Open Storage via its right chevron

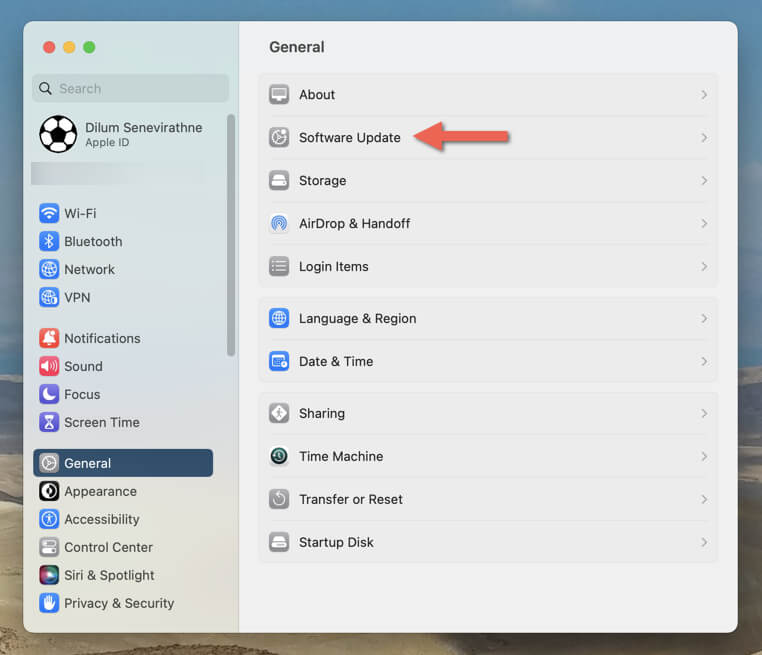[704, 181]
